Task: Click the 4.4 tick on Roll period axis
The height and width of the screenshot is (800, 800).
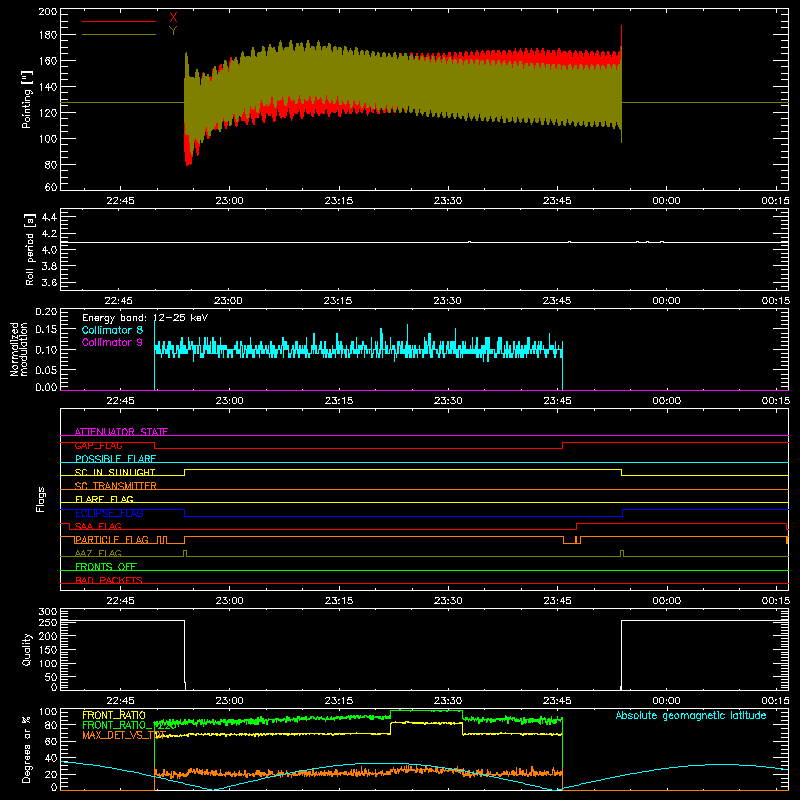Action: pyautogui.click(x=49, y=217)
